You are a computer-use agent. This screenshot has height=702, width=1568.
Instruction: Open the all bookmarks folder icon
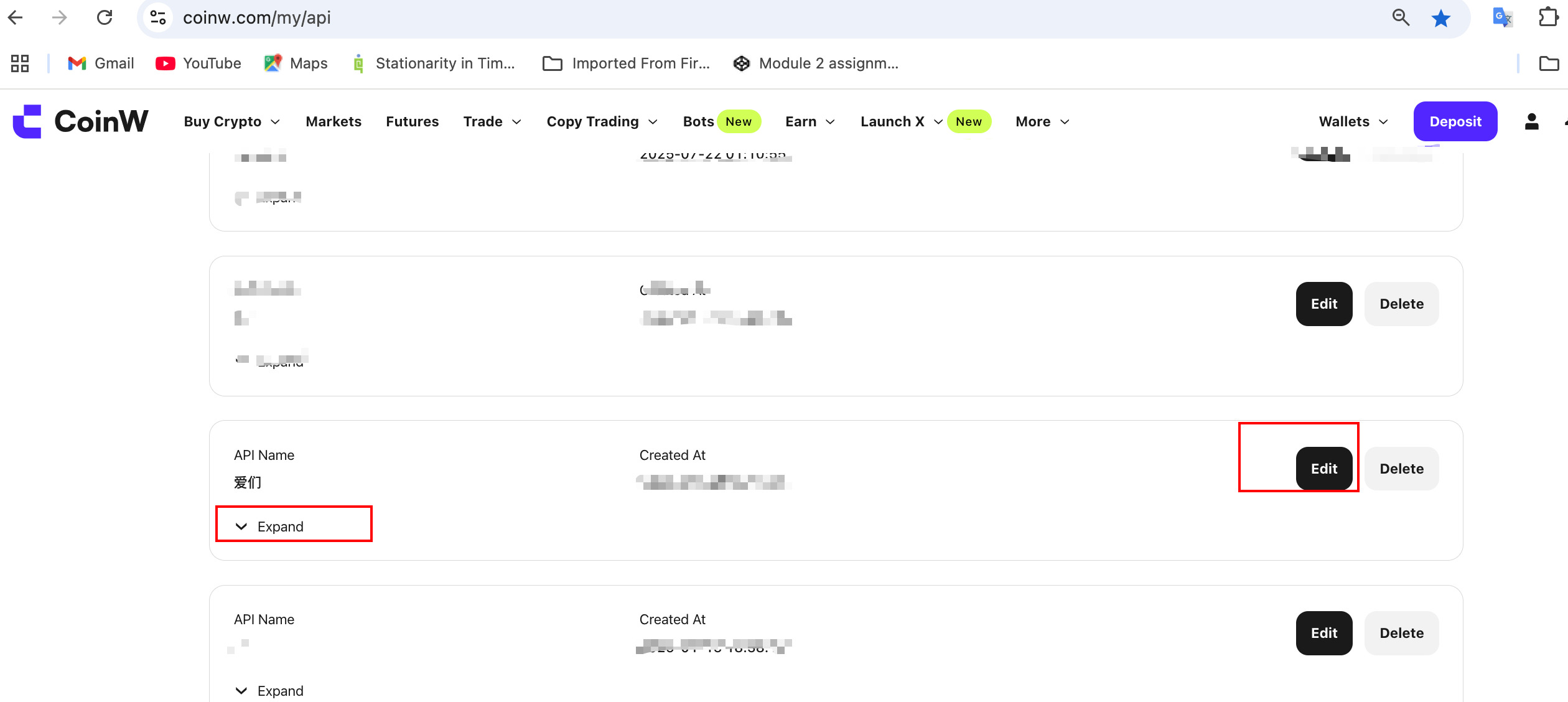(1548, 63)
